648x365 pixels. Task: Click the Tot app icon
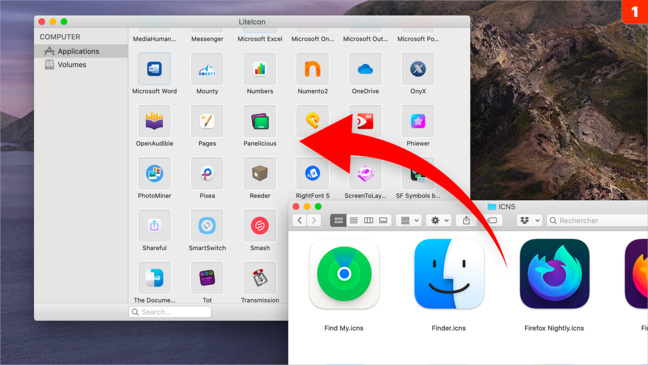click(207, 278)
